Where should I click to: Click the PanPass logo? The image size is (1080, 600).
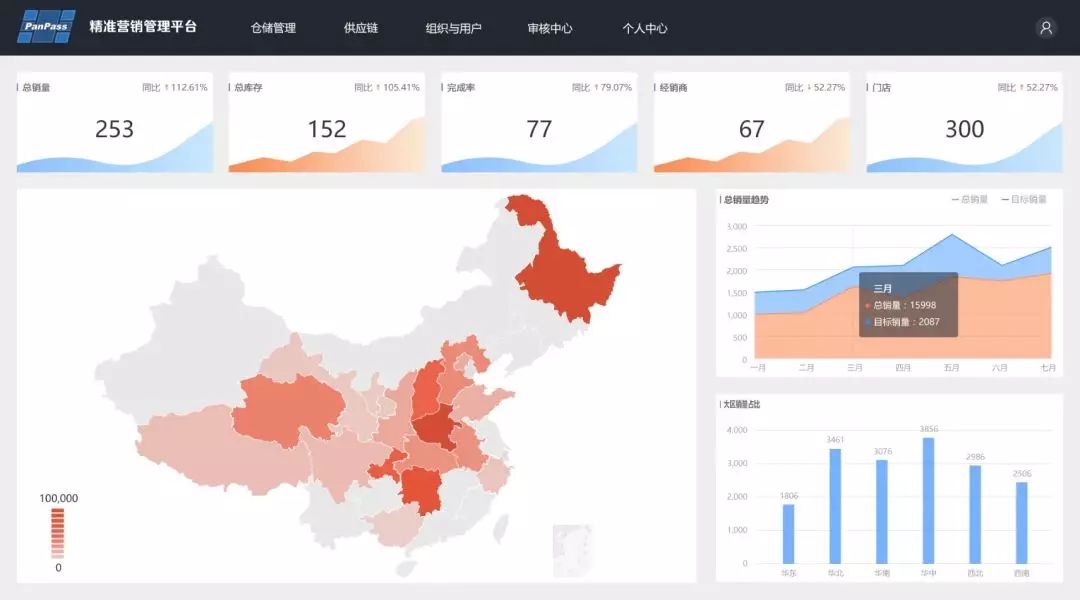[x=46, y=27]
